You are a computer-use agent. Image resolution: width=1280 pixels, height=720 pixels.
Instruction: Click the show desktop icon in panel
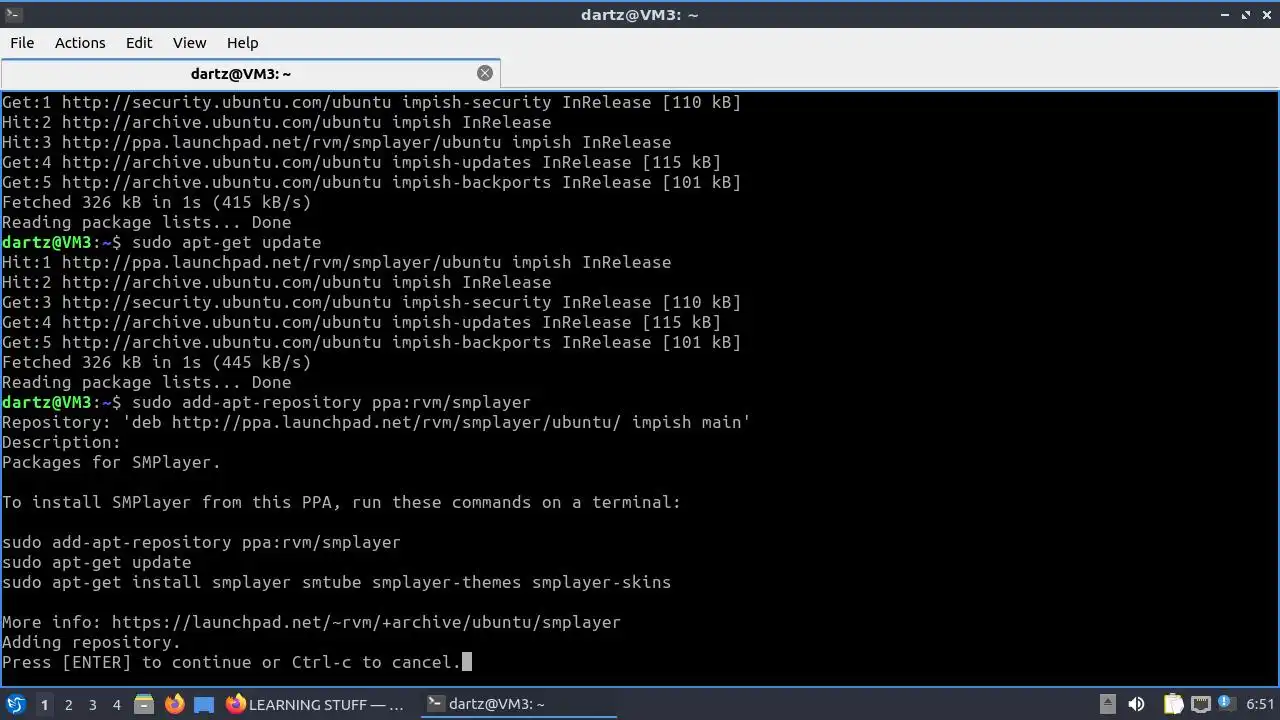[204, 705]
